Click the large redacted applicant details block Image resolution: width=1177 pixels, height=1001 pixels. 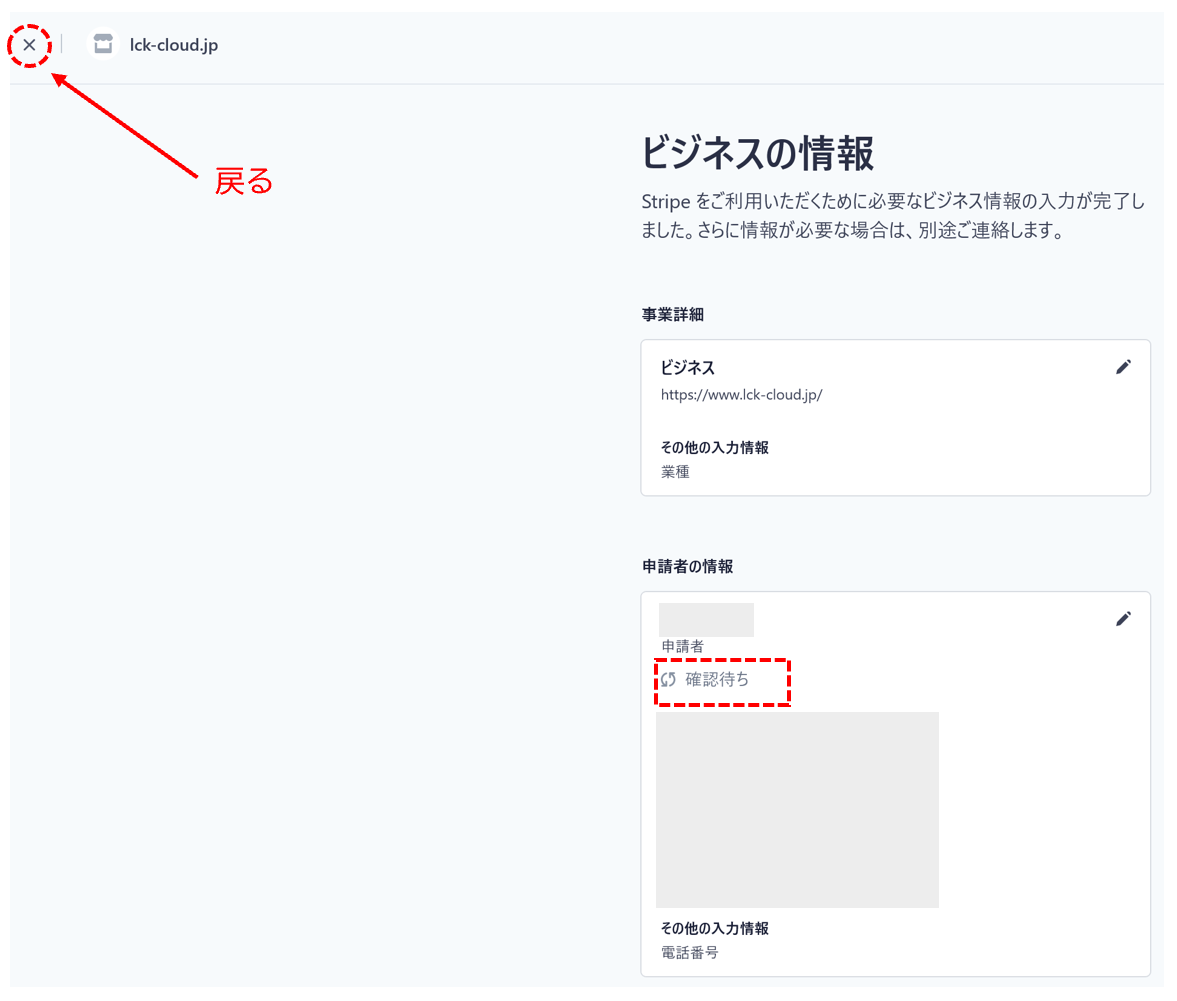point(797,810)
